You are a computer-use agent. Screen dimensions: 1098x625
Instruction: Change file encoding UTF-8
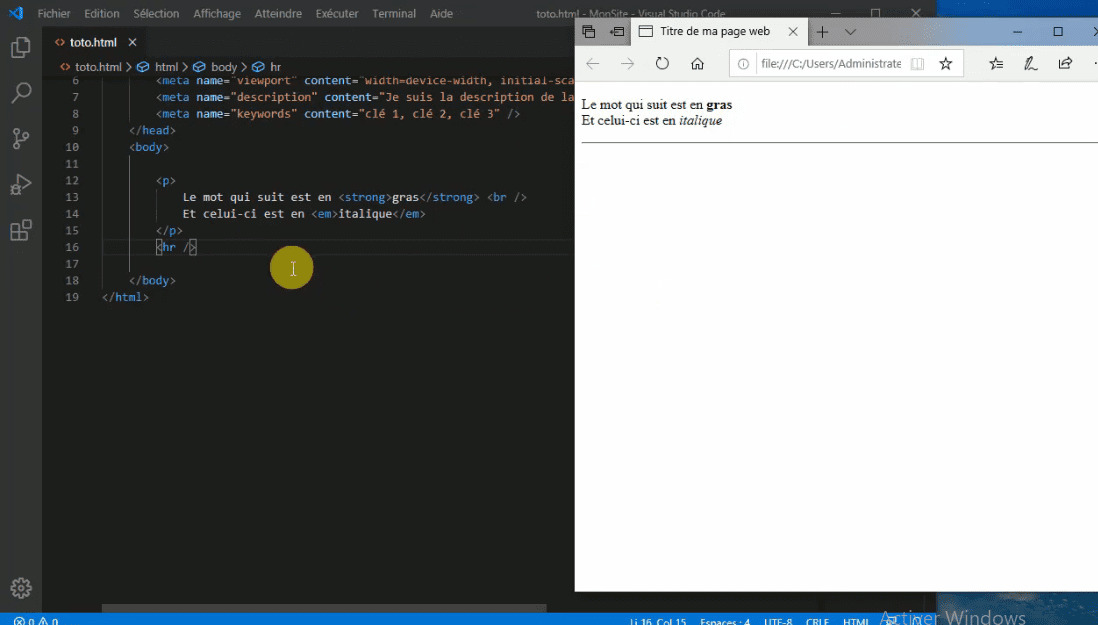click(778, 621)
